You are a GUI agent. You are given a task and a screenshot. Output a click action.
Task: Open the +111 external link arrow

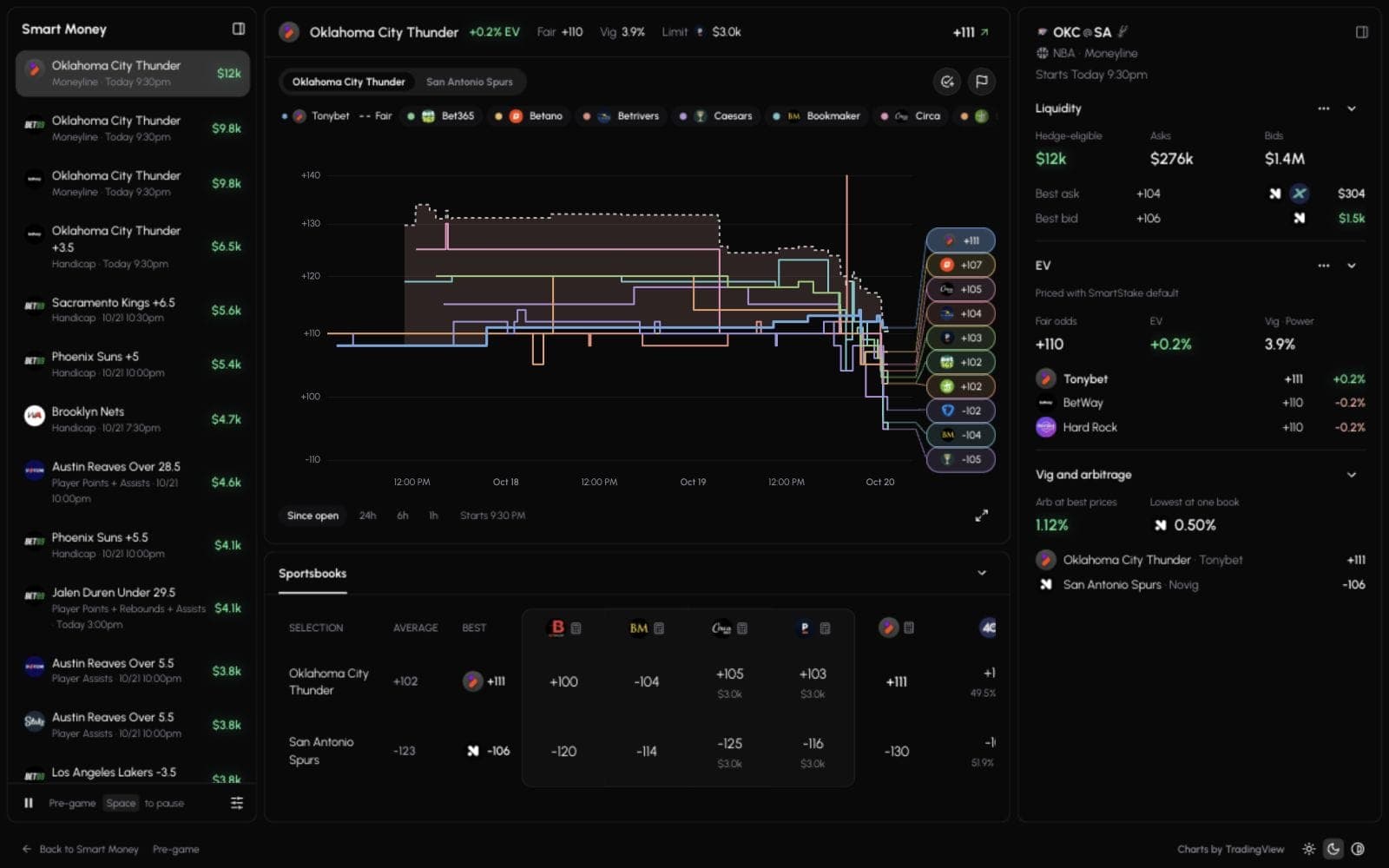pyautogui.click(x=984, y=32)
